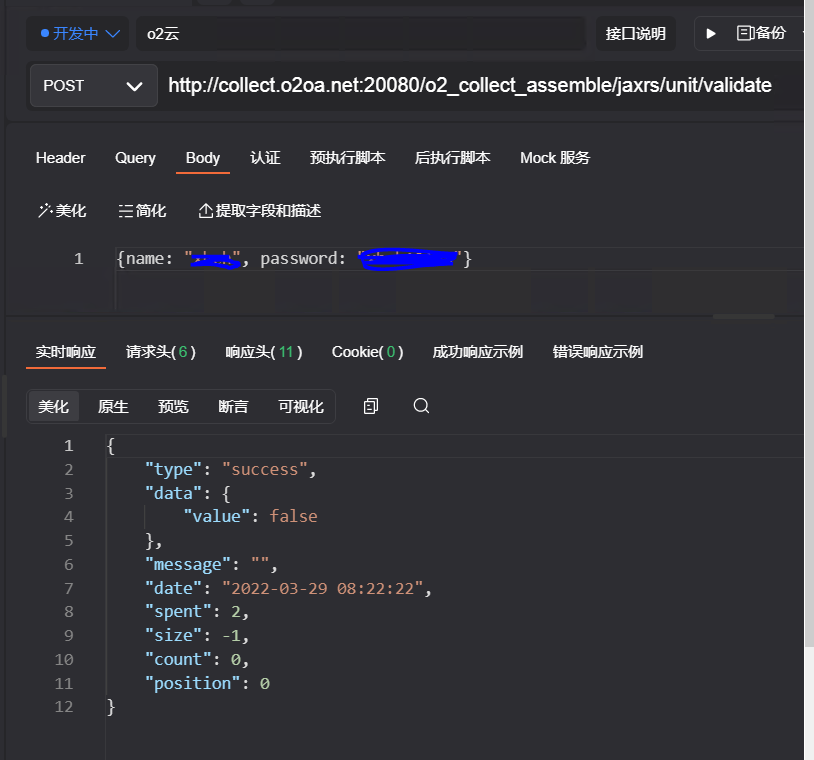Open the Header tab
The width and height of the screenshot is (814, 760).
[61, 158]
